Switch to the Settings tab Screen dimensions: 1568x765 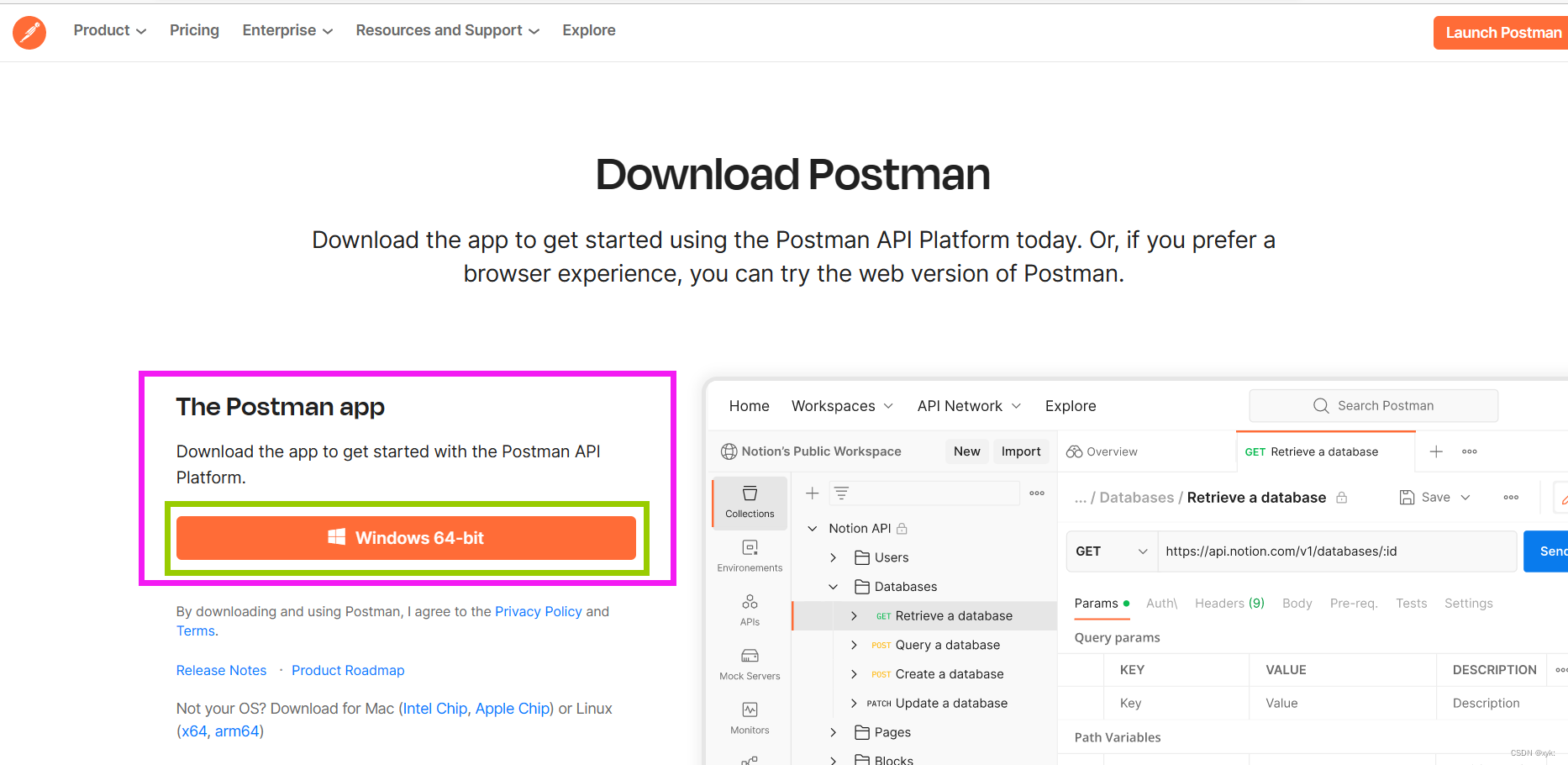pyautogui.click(x=1469, y=604)
